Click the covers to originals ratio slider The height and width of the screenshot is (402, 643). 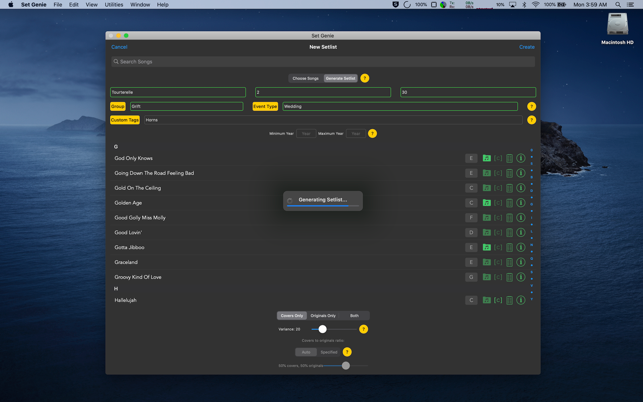pos(346,365)
